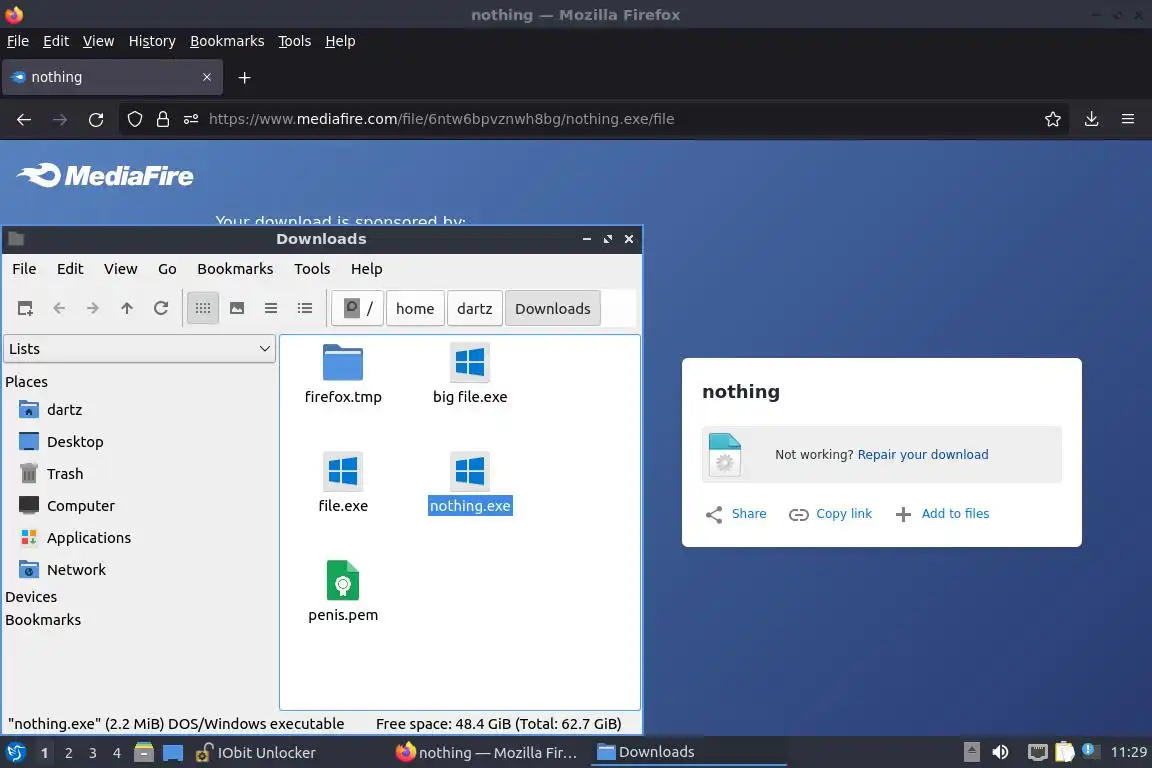Click 'Add to files' link
The width and height of the screenshot is (1152, 768).
(x=943, y=514)
